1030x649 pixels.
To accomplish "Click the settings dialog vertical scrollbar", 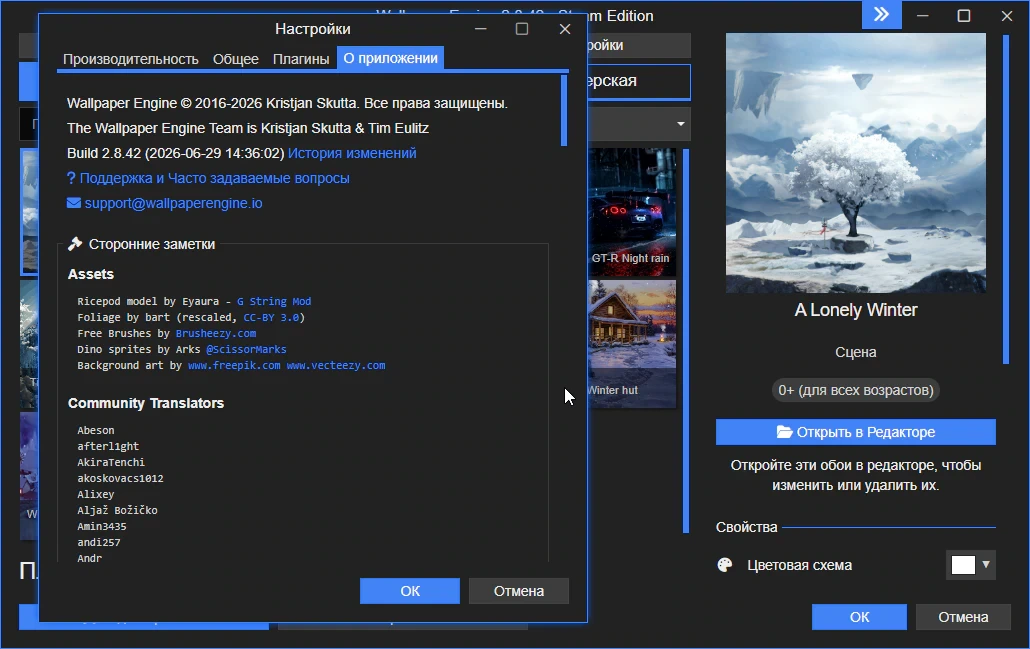I will tap(564, 110).
